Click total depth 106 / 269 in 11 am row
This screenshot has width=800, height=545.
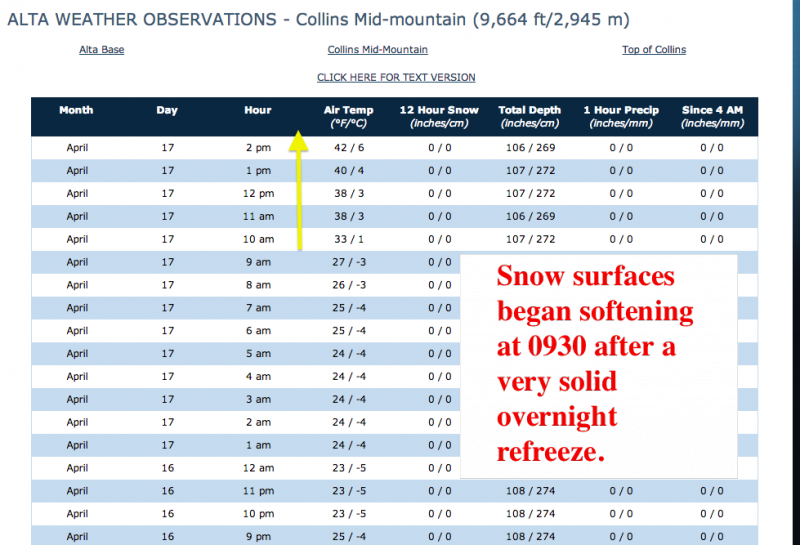531,216
